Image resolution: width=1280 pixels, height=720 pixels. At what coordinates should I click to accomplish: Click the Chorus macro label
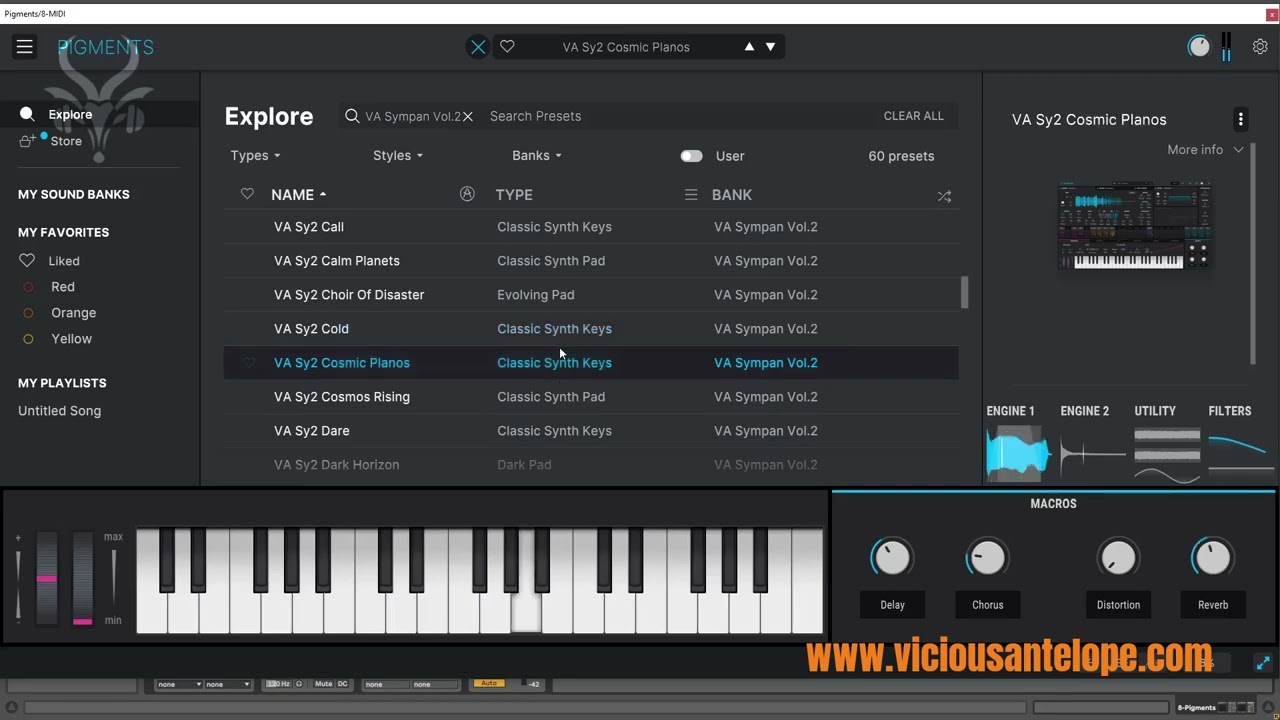987,605
